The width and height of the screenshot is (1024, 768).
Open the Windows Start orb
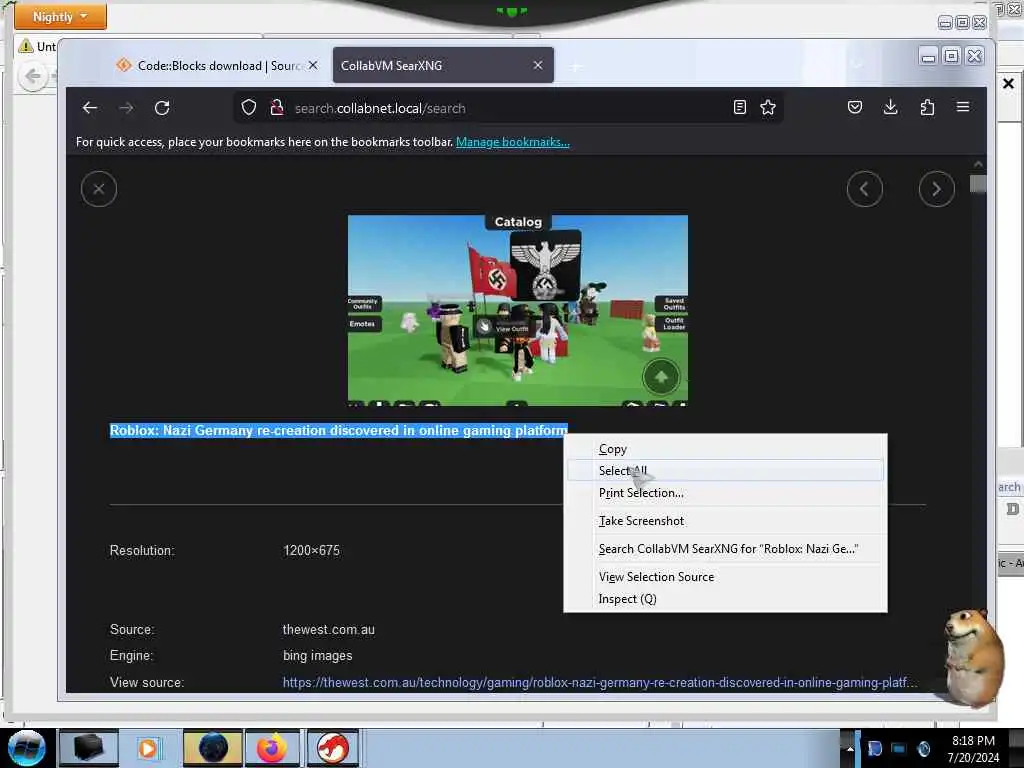click(27, 748)
